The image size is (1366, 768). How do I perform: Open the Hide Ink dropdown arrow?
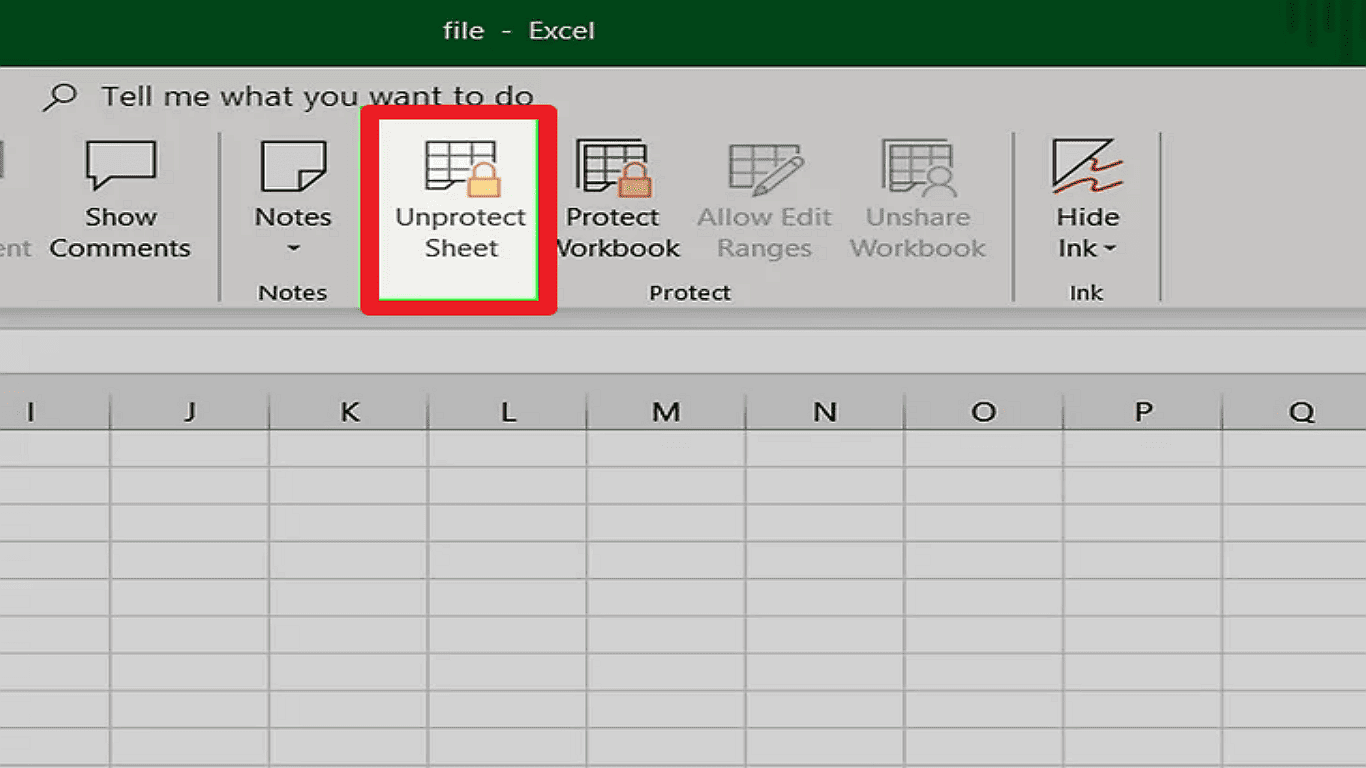(1111, 248)
